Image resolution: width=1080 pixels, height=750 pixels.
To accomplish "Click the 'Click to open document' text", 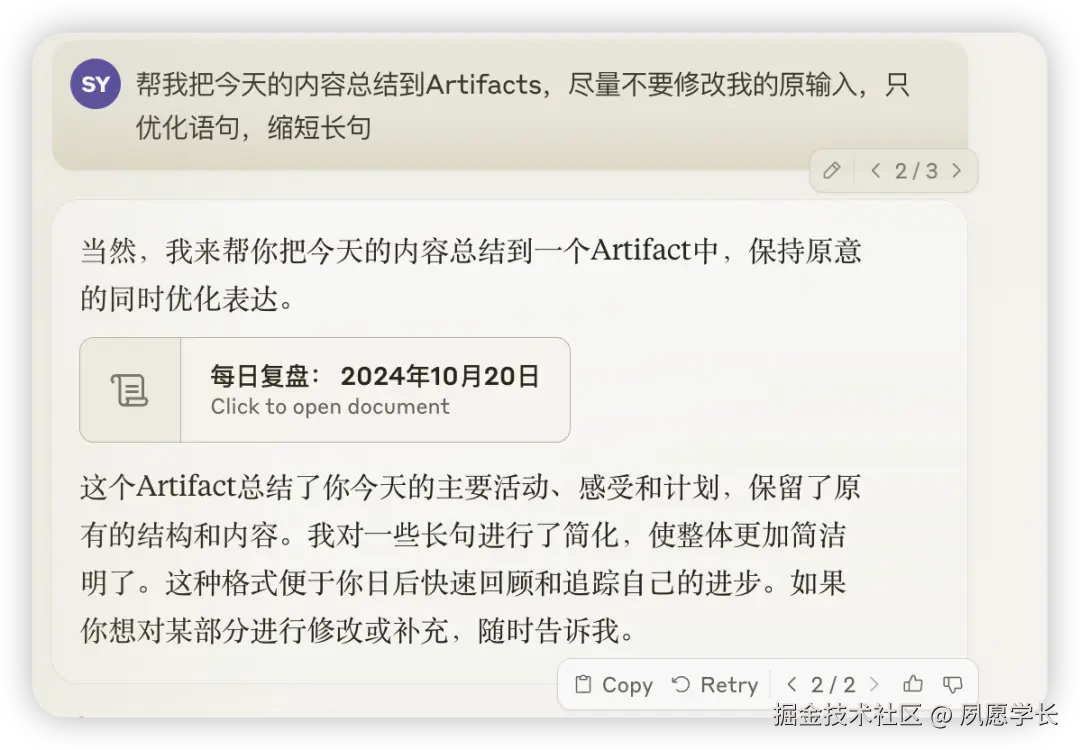I will [x=330, y=406].
